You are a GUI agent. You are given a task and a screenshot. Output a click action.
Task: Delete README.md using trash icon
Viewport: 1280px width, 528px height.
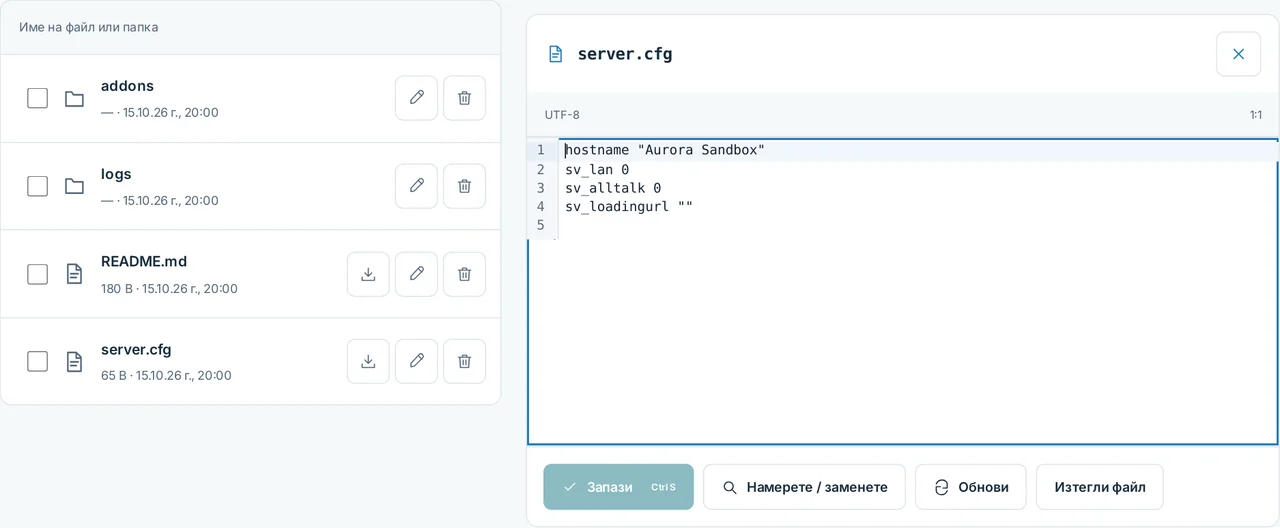(x=464, y=274)
